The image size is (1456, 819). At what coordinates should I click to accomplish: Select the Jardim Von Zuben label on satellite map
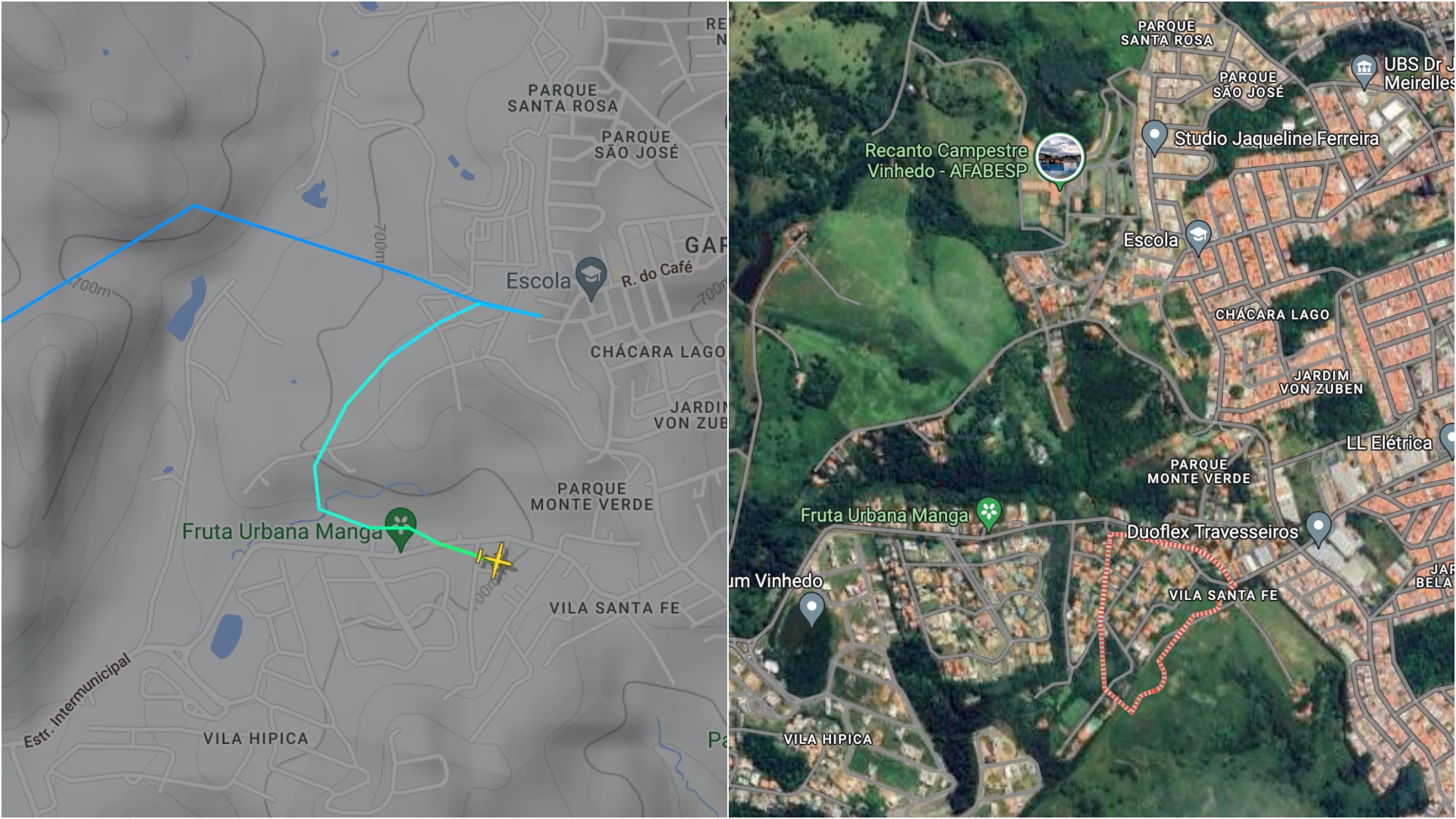pos(1322,382)
